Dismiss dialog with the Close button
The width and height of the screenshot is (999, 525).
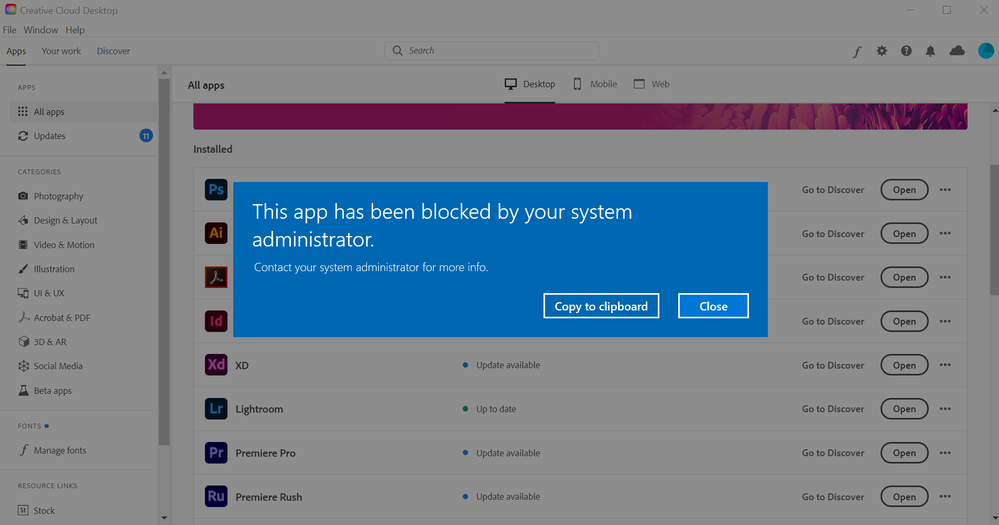[713, 306]
